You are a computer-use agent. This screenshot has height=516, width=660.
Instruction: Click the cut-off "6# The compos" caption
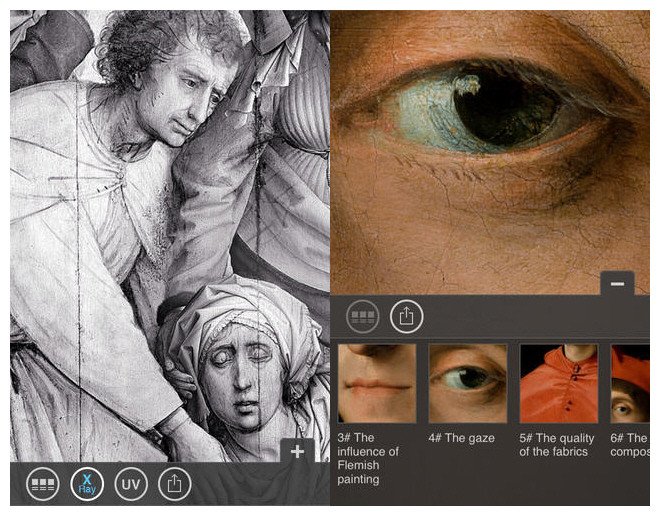coord(630,445)
